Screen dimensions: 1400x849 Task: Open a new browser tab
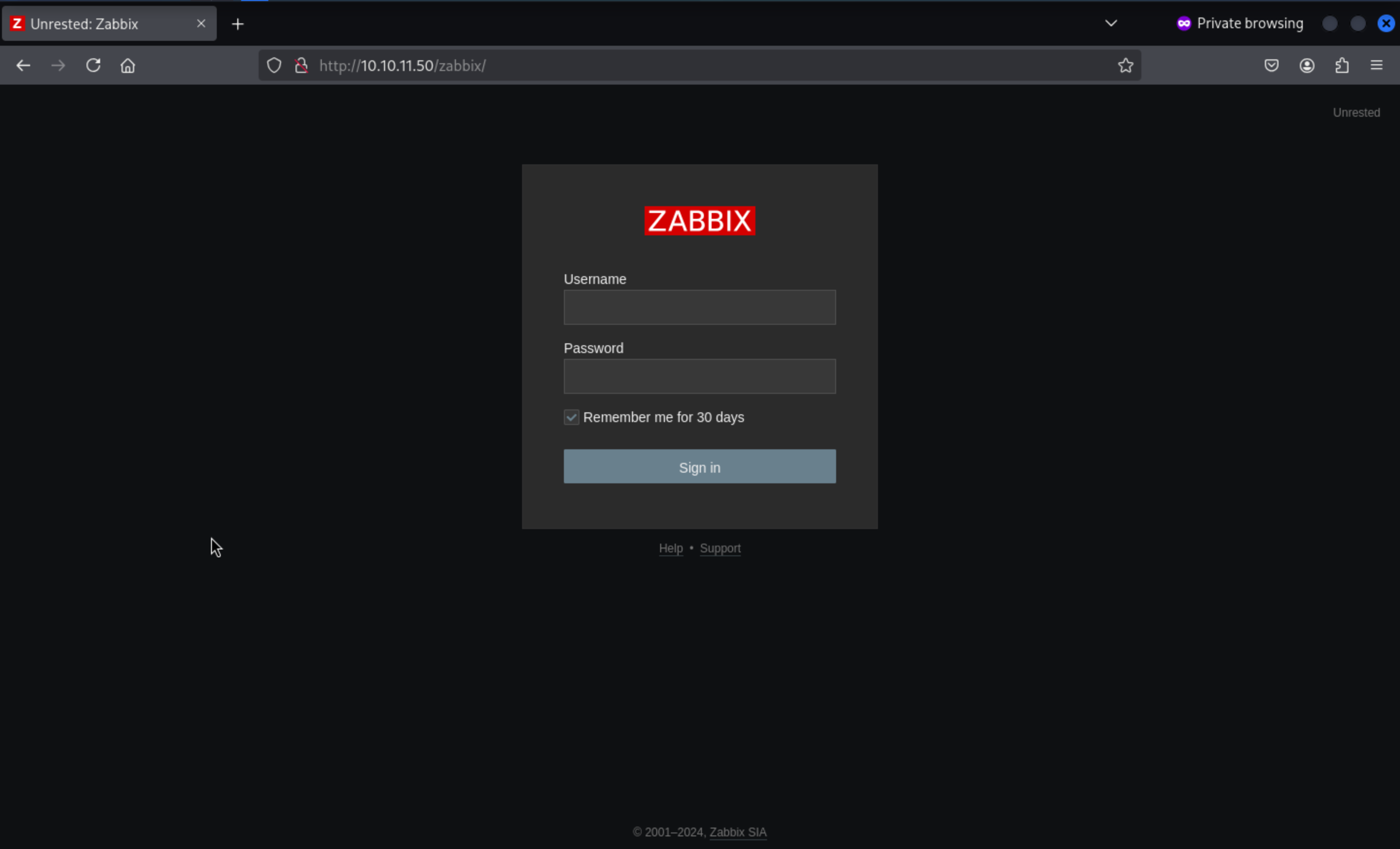238,24
